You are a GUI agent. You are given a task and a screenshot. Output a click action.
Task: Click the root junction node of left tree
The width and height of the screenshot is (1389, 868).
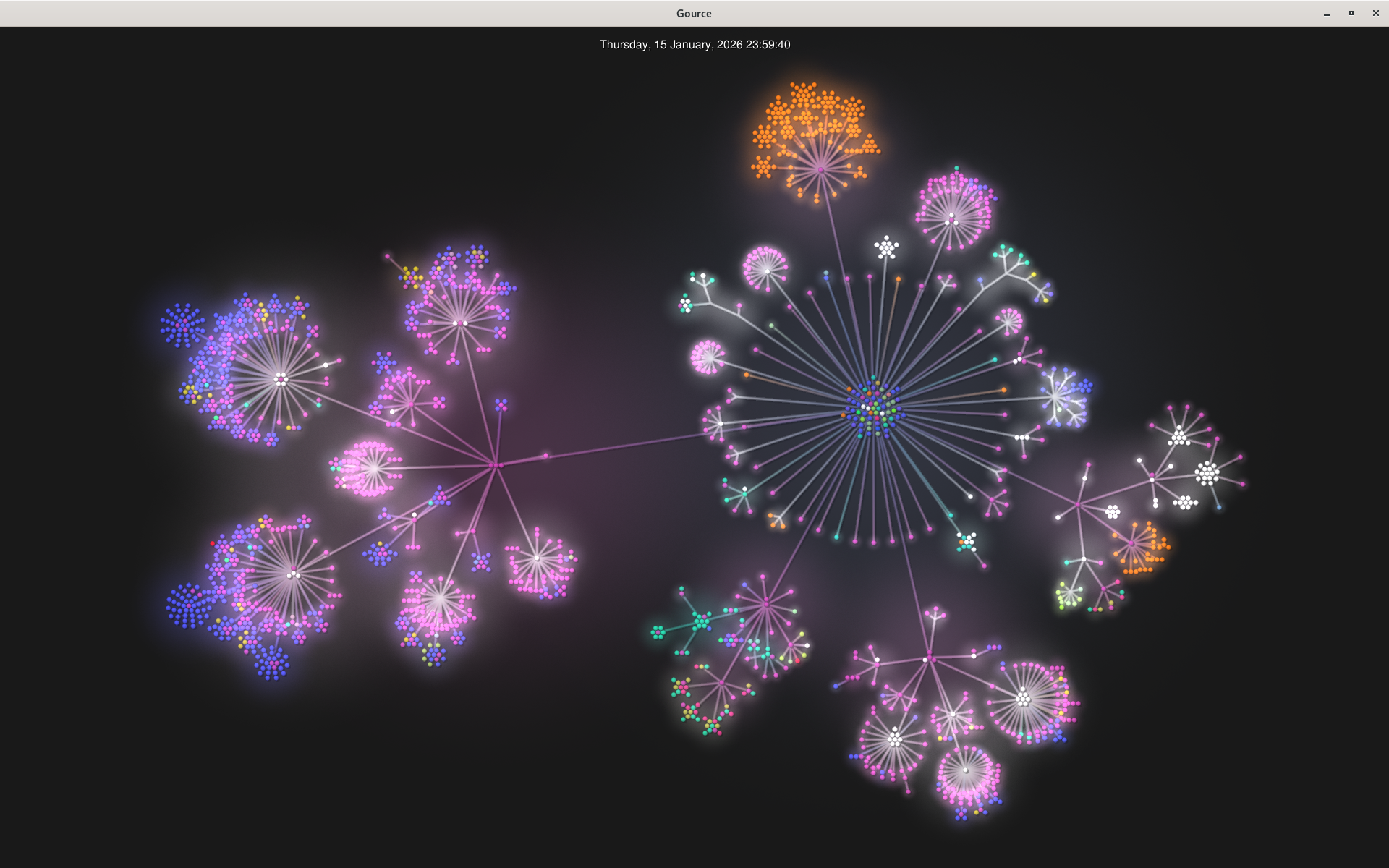(496, 465)
